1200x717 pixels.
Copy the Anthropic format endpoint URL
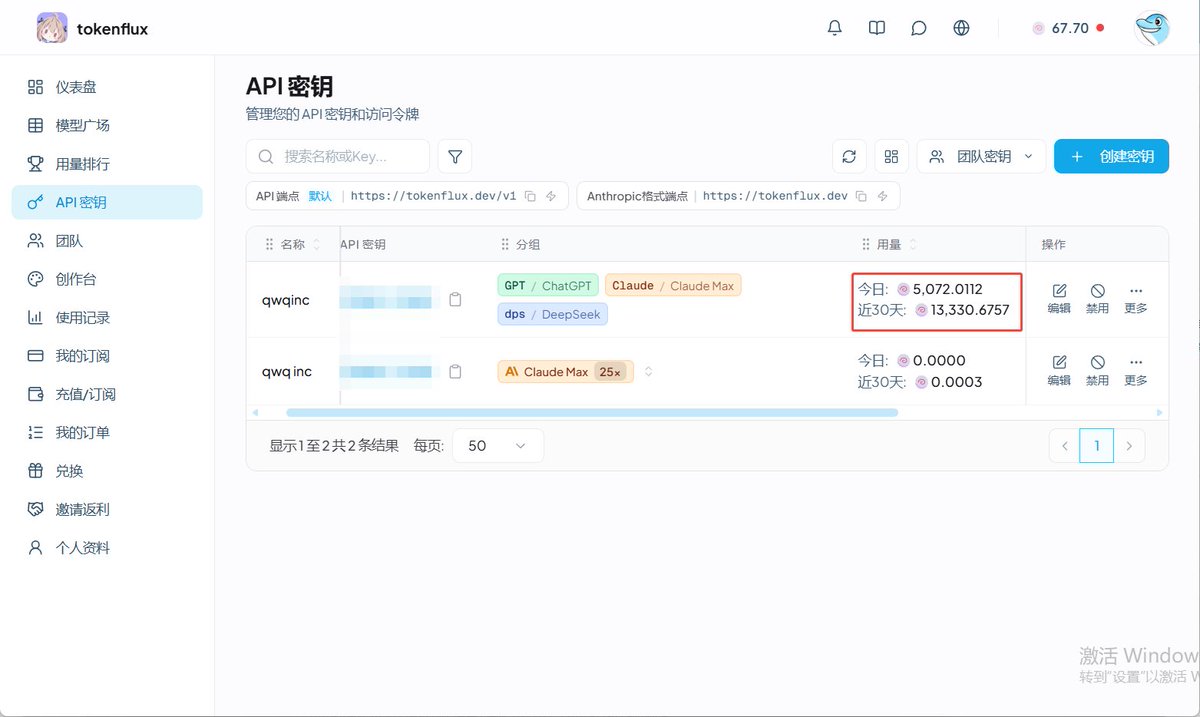coord(862,196)
